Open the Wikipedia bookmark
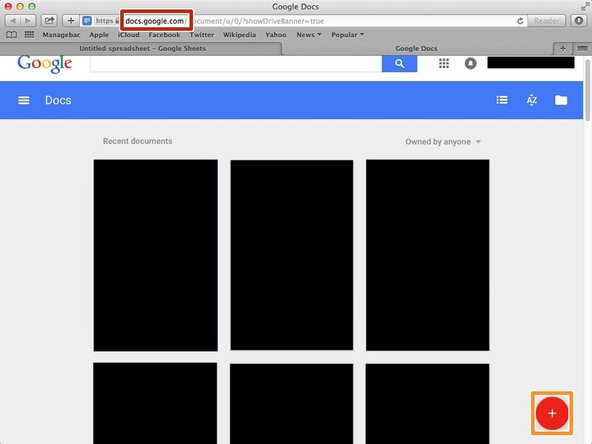This screenshot has width=592, height=444. (239, 35)
